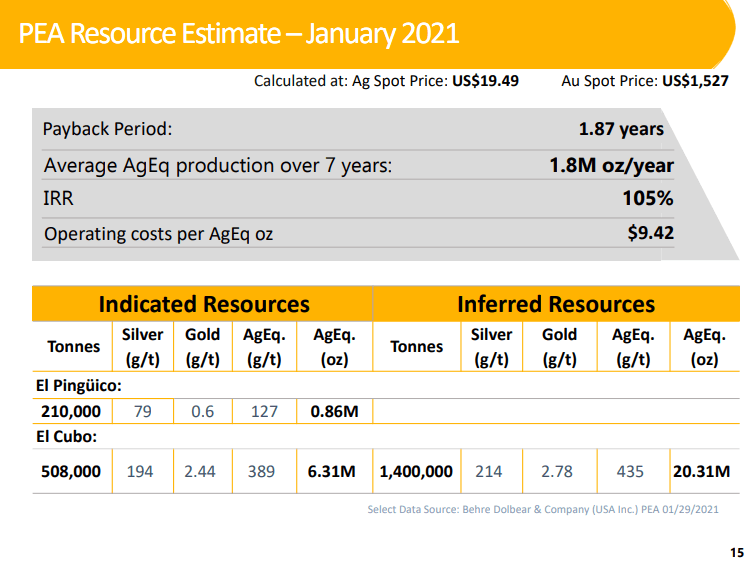Screen dimensions: 754x565
Task: Click the slide title 'PEA Resource Estimate – January 2021'
Action: pos(239,34)
